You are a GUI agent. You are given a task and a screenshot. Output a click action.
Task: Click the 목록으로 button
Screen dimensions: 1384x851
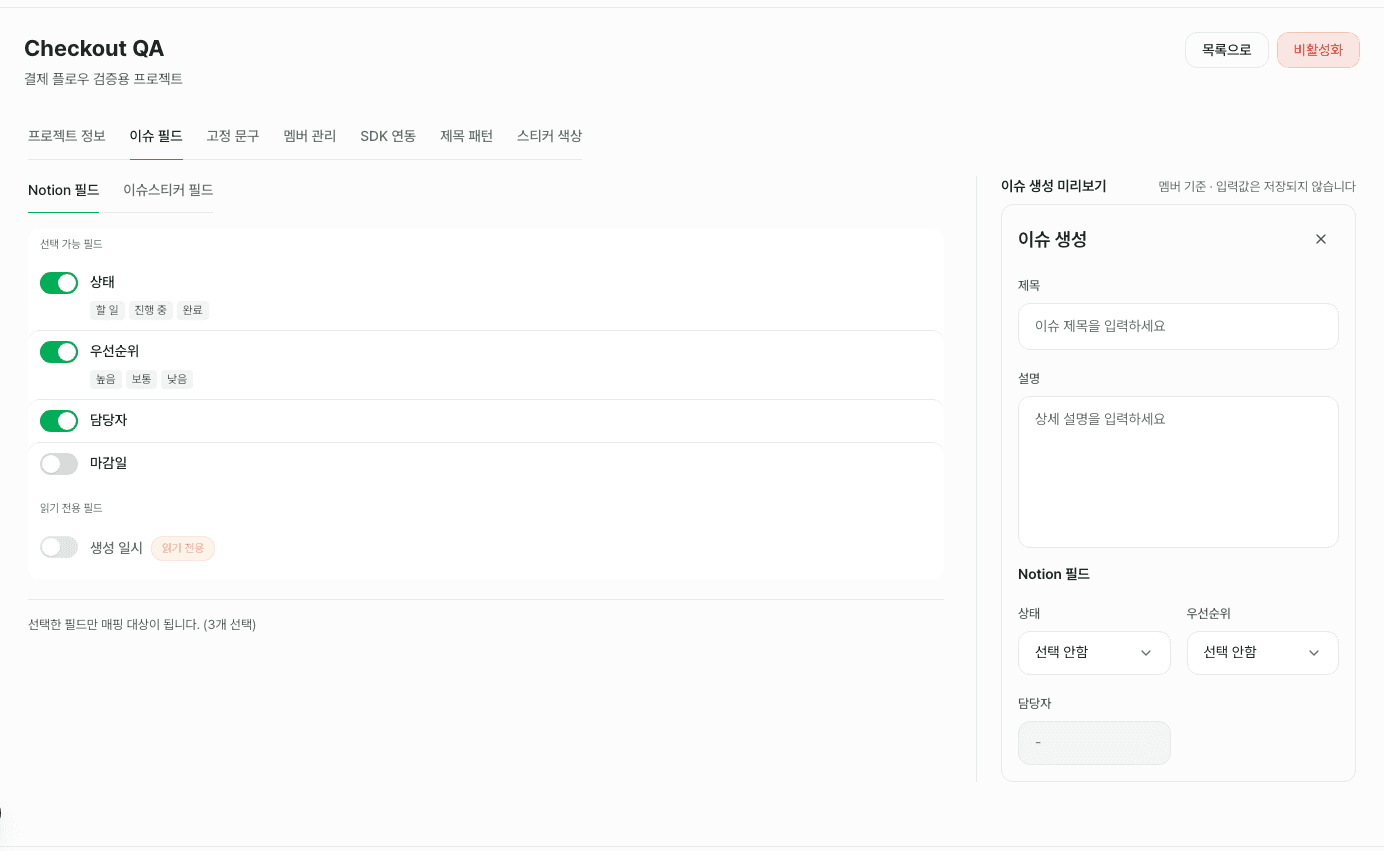click(x=1227, y=50)
